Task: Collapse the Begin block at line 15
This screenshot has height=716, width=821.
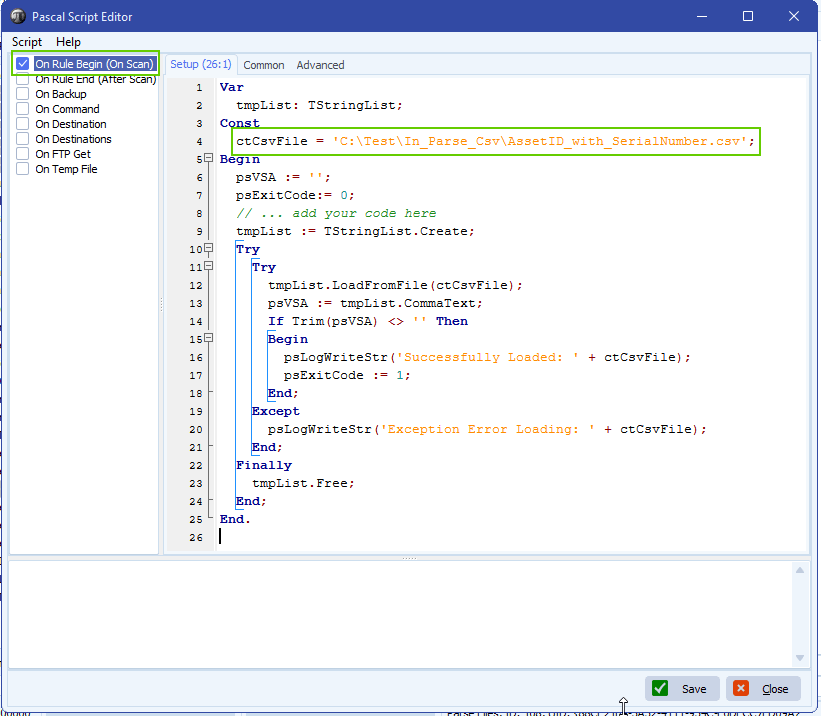Action: point(207,338)
